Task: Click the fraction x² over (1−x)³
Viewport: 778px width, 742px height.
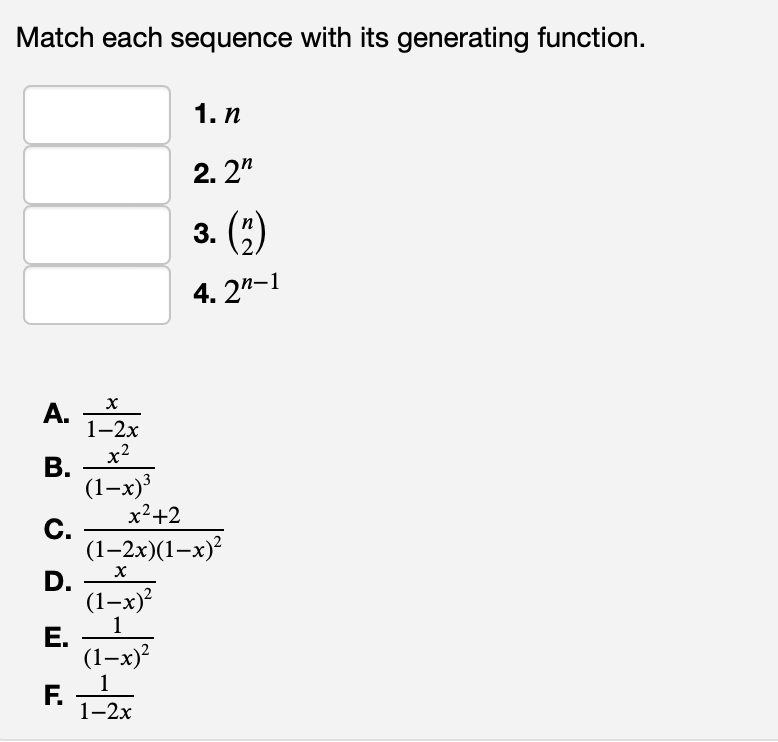Action: click(119, 471)
